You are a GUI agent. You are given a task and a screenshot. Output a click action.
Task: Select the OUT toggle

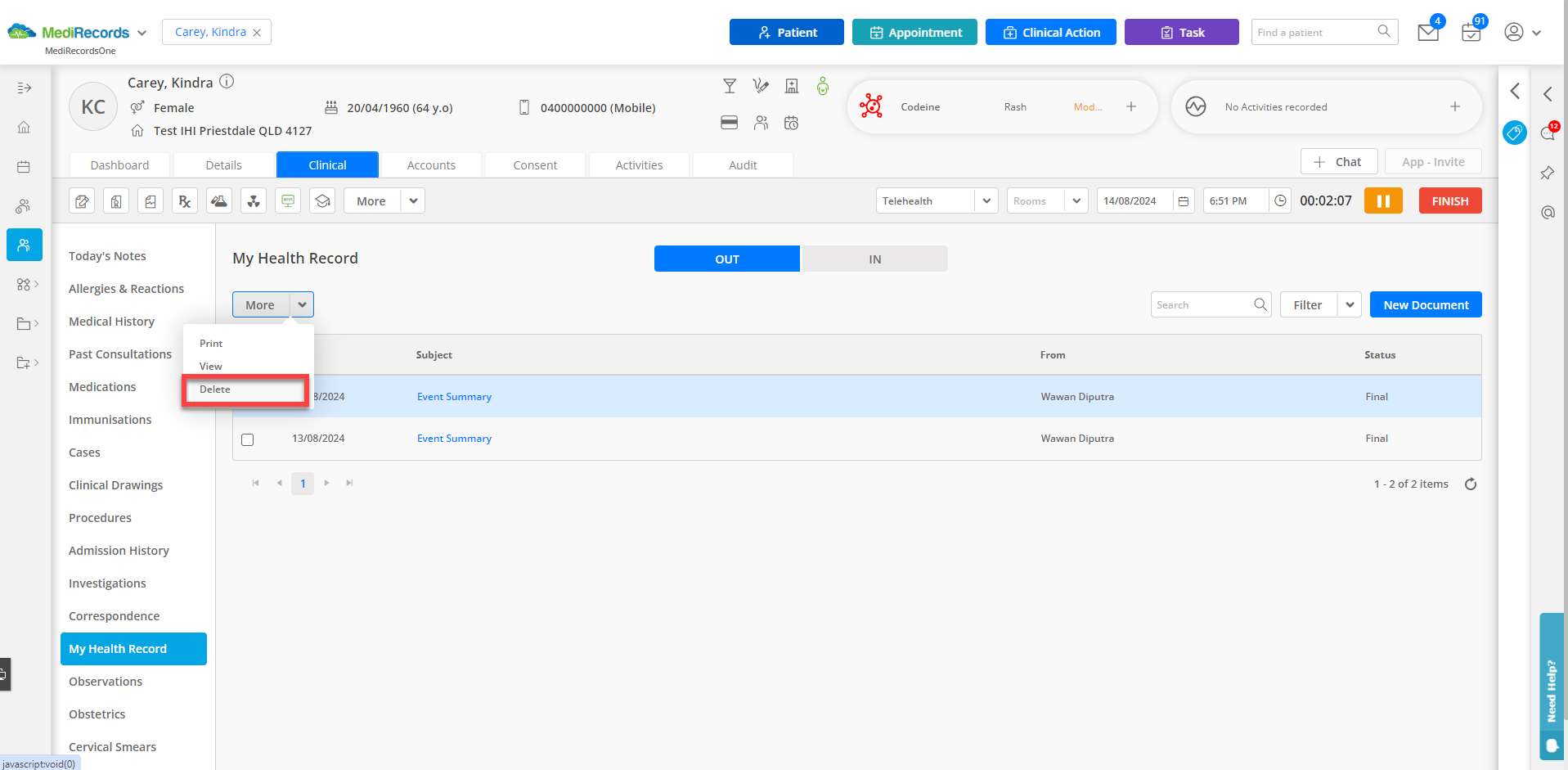pyautogui.click(x=726, y=259)
